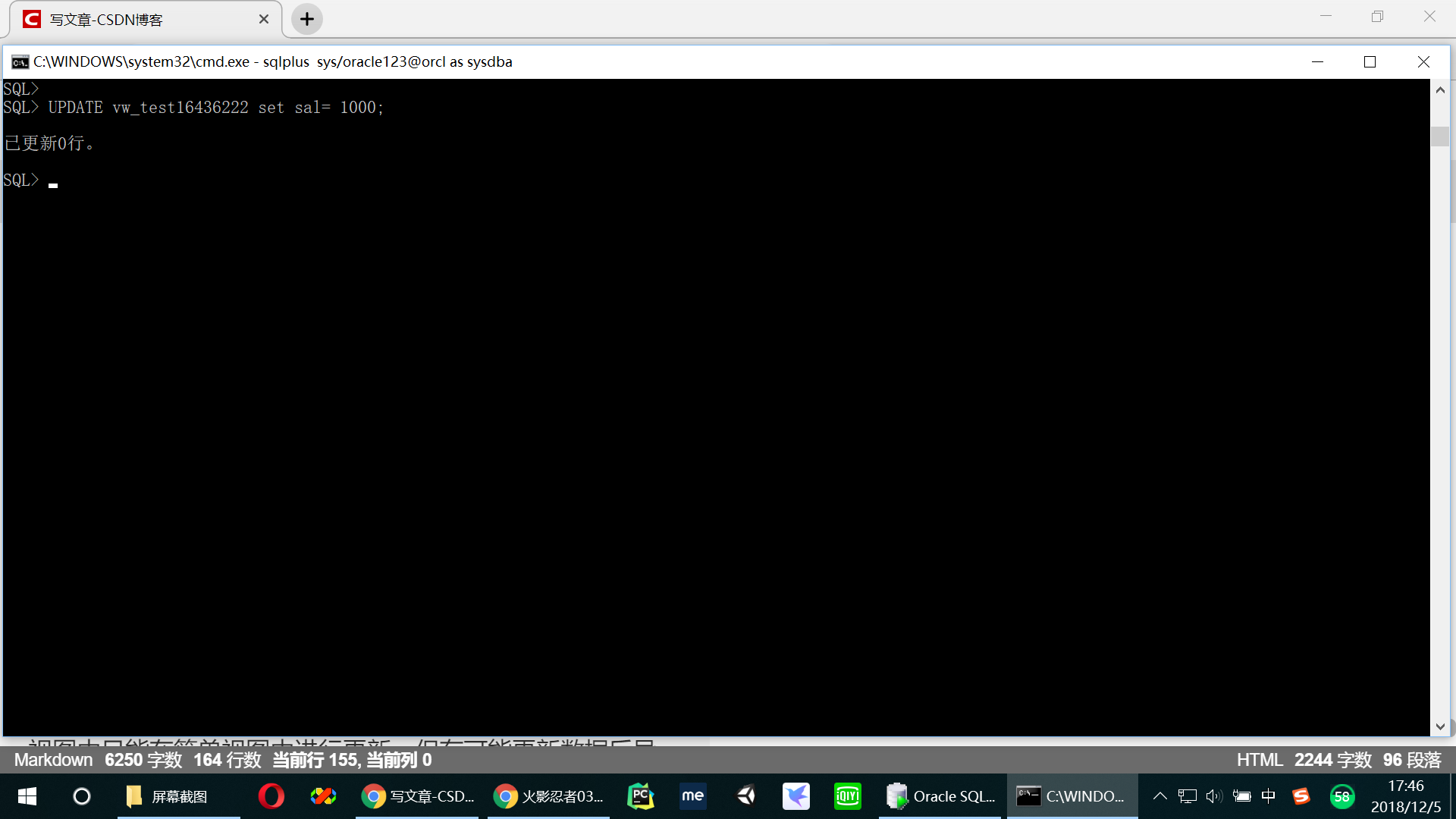Open the Windows Start button
1456x819 pixels.
(27, 796)
